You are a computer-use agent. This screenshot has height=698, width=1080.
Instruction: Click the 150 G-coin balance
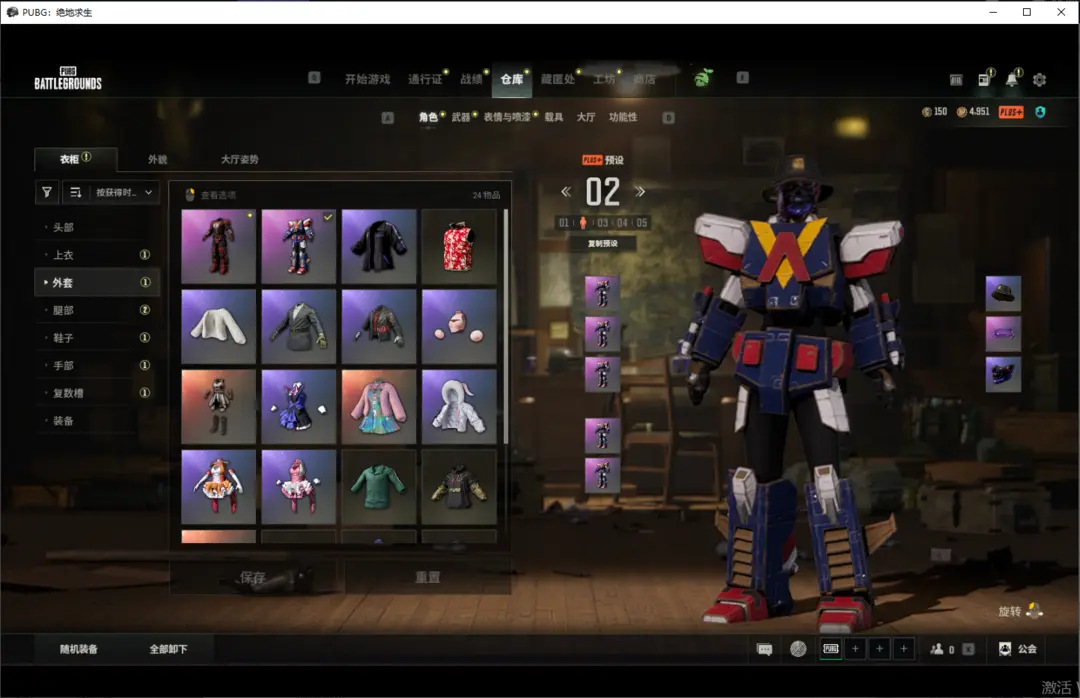point(935,112)
